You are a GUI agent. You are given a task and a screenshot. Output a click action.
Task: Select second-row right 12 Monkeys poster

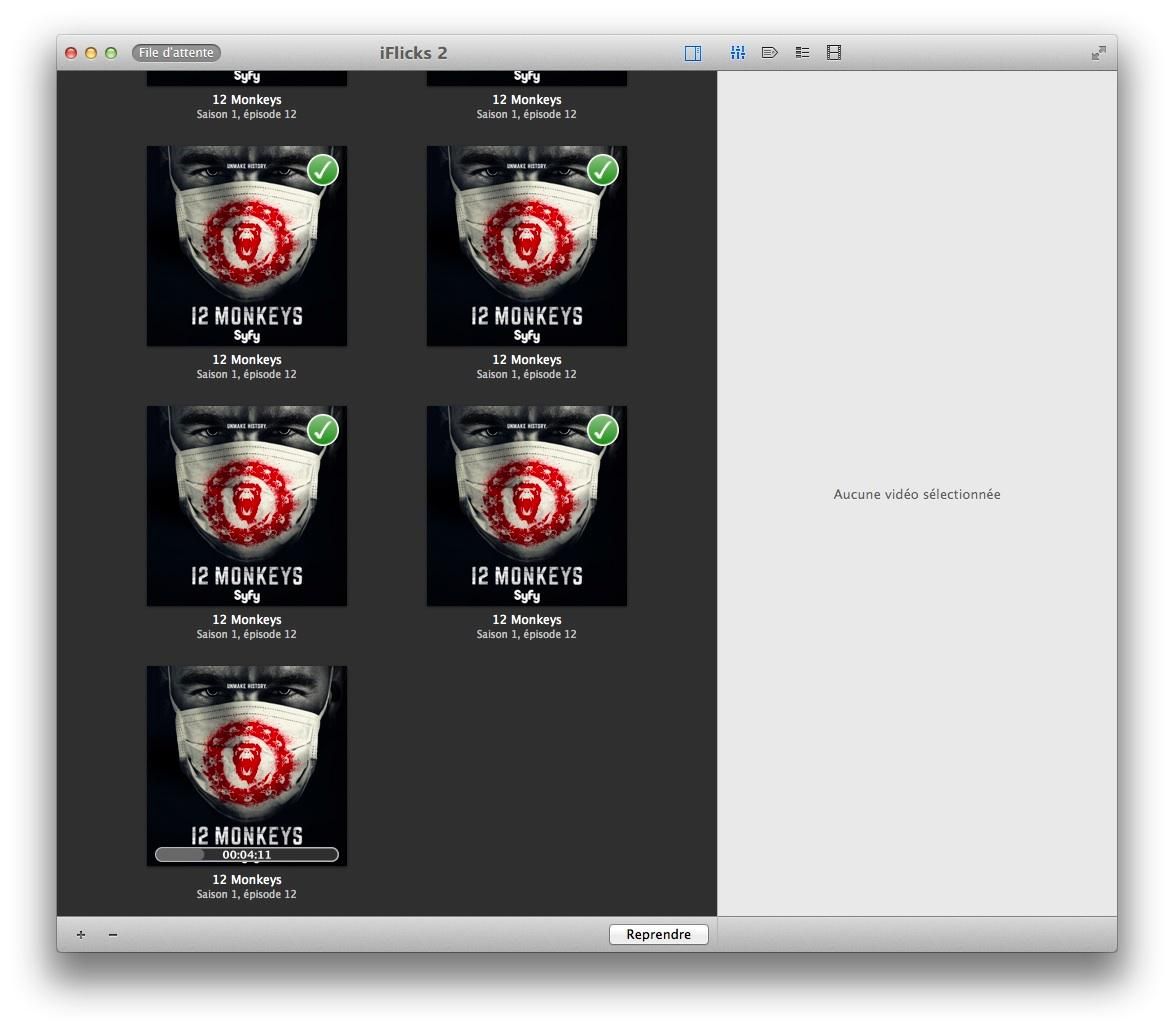pos(526,246)
